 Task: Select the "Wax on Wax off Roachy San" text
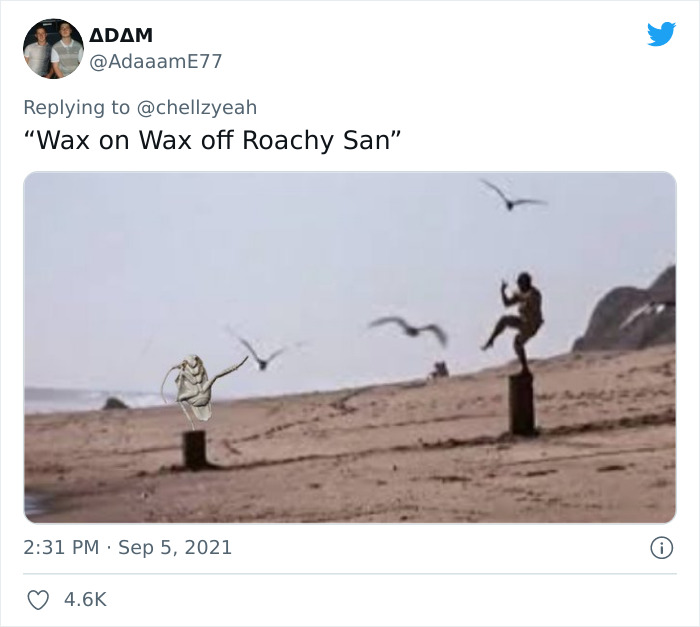pyautogui.click(x=212, y=140)
